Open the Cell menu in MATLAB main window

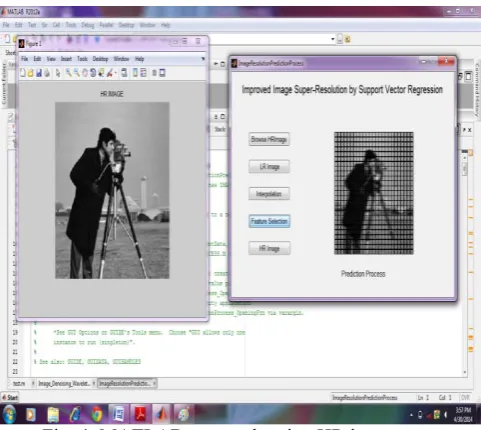56,25
